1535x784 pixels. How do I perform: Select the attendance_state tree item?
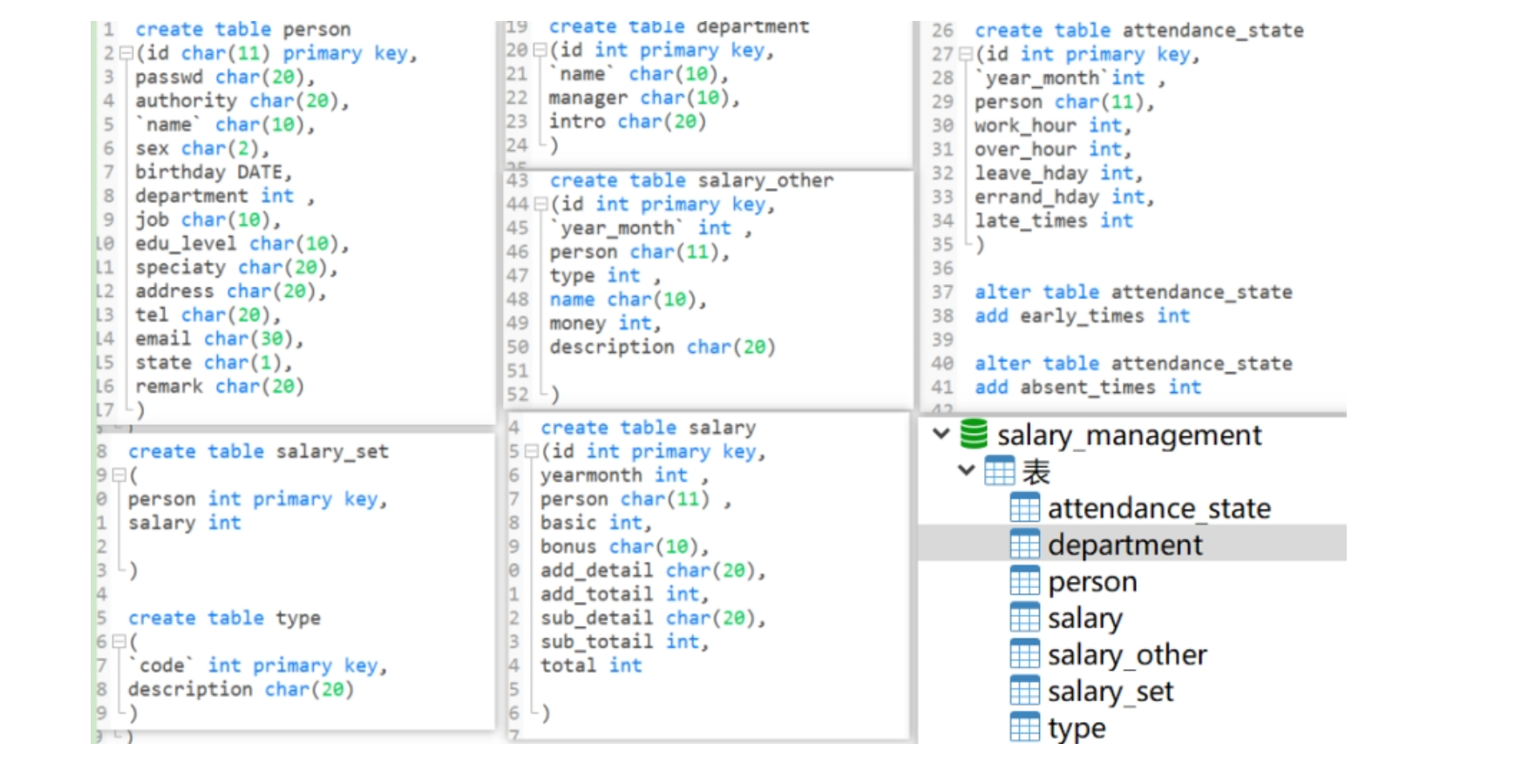(x=1159, y=508)
